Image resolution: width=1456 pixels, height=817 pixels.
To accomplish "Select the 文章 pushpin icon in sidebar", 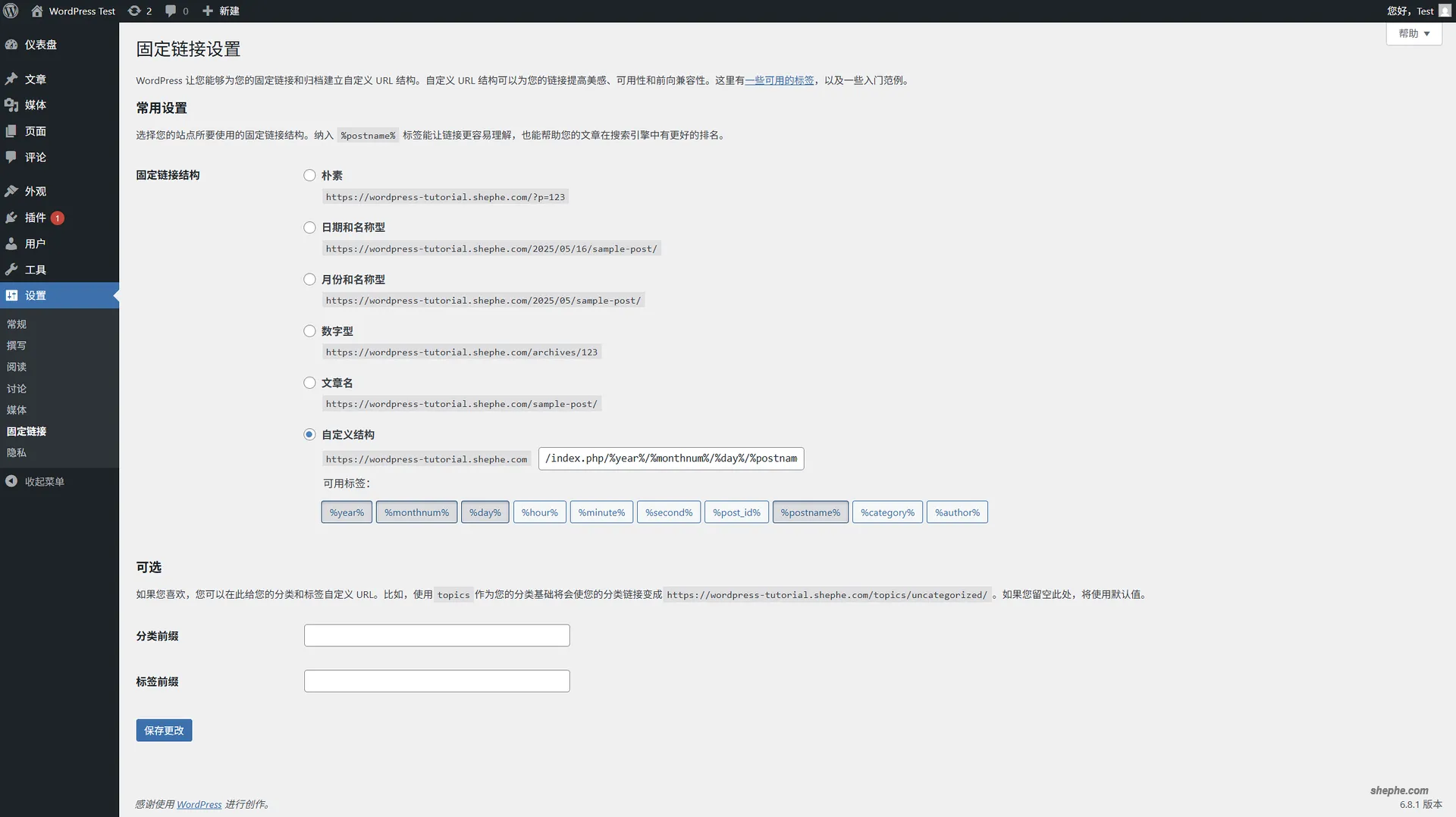I will 12,79.
